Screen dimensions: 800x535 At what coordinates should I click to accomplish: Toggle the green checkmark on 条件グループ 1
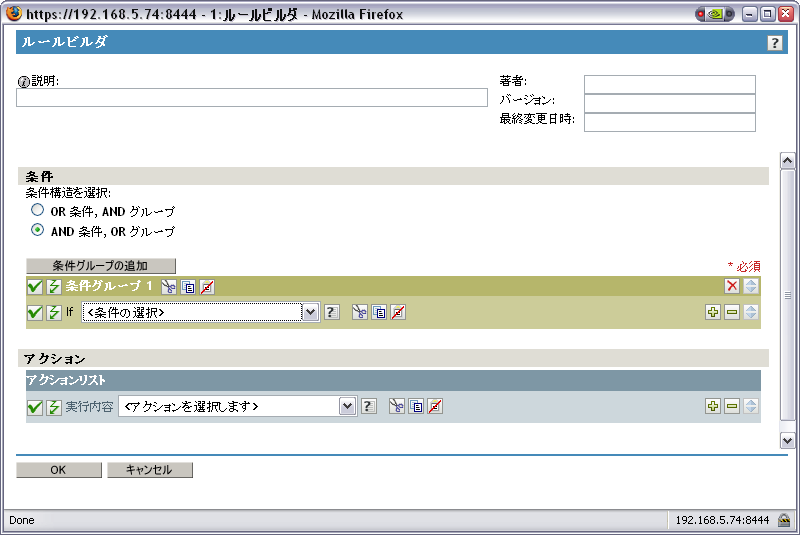click(35, 287)
